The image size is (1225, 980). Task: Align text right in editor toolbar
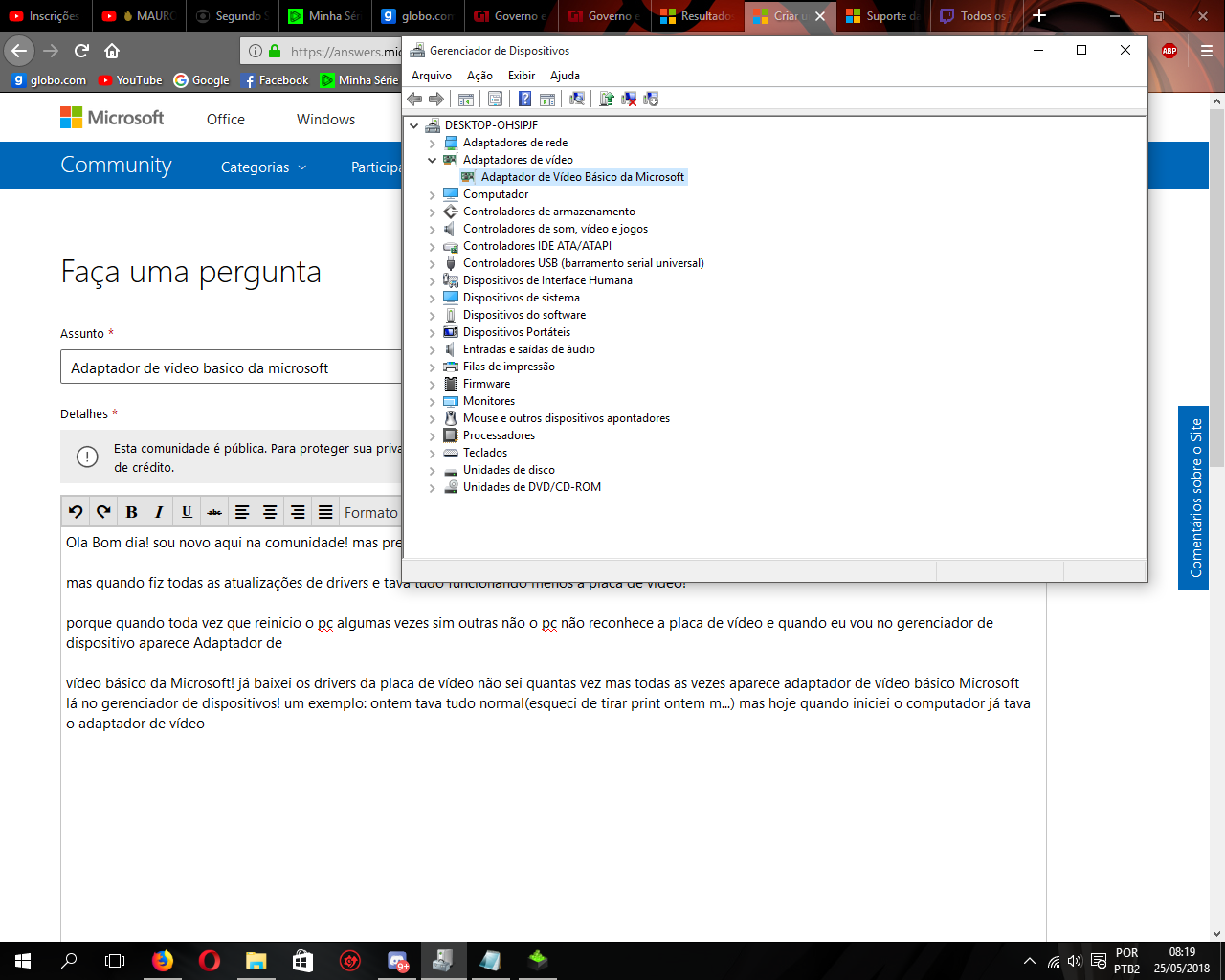coord(298,512)
